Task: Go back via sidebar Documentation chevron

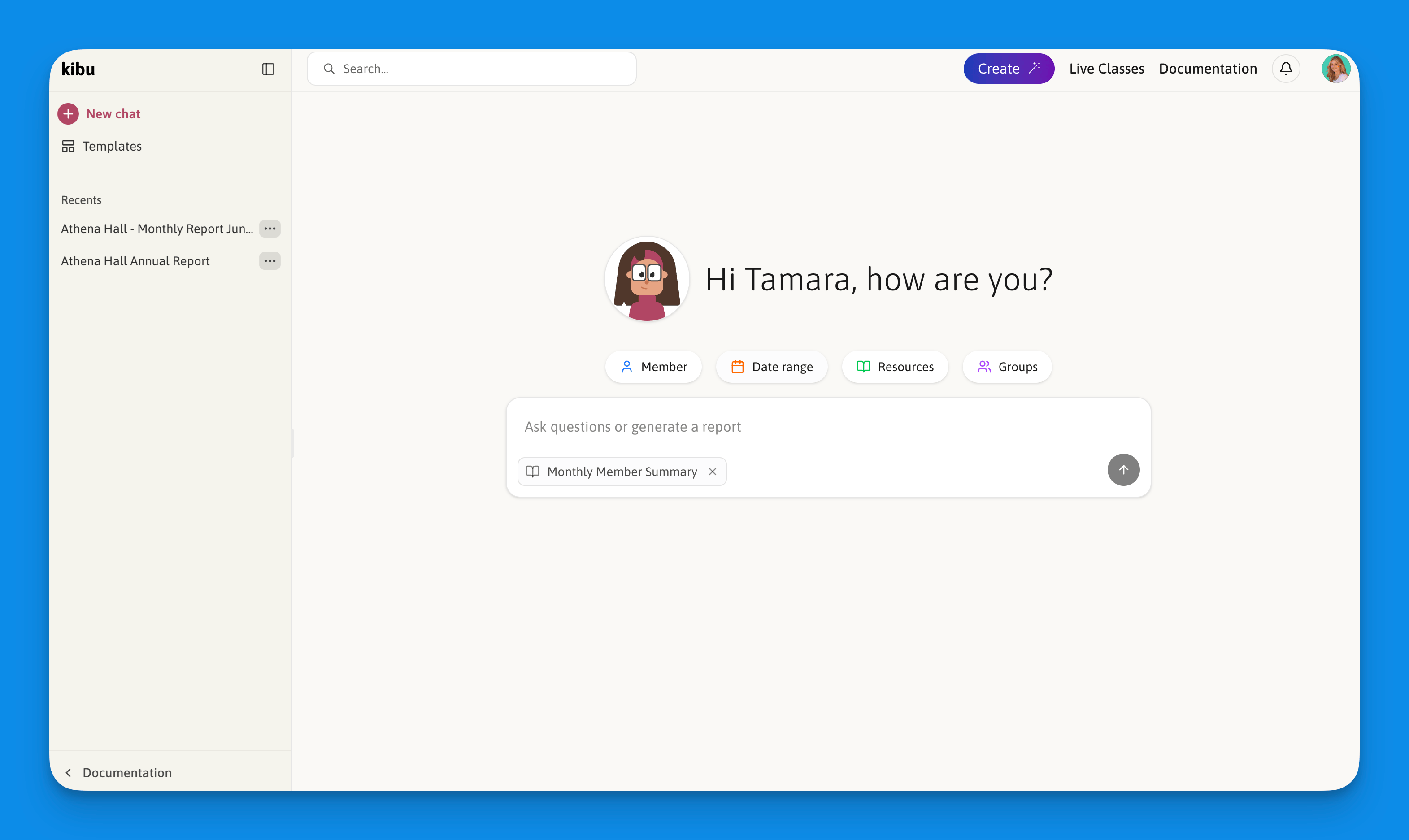Action: pyautogui.click(x=69, y=773)
